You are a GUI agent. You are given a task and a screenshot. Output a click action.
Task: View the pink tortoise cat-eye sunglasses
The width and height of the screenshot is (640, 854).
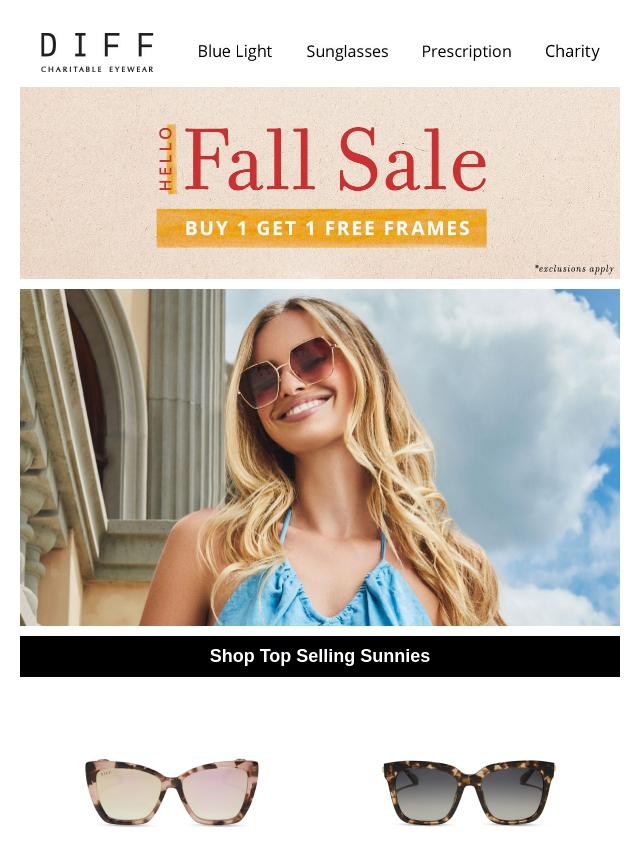172,790
